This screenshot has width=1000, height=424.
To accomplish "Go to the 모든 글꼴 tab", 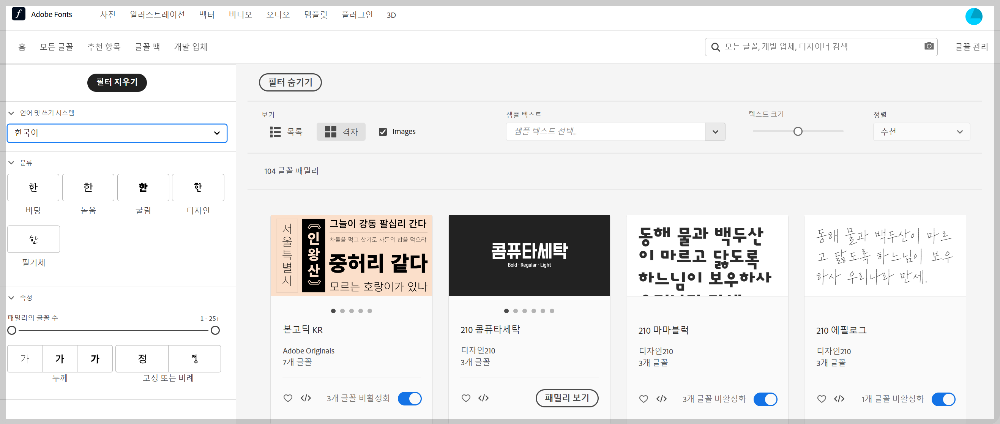I will [x=56, y=47].
